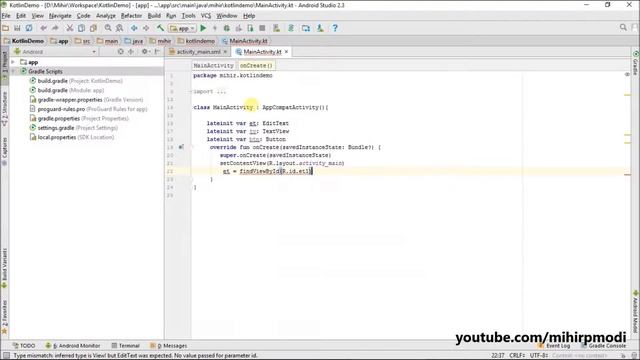640x360 pixels.
Task: Expand the folded import region
Action: click(191, 91)
